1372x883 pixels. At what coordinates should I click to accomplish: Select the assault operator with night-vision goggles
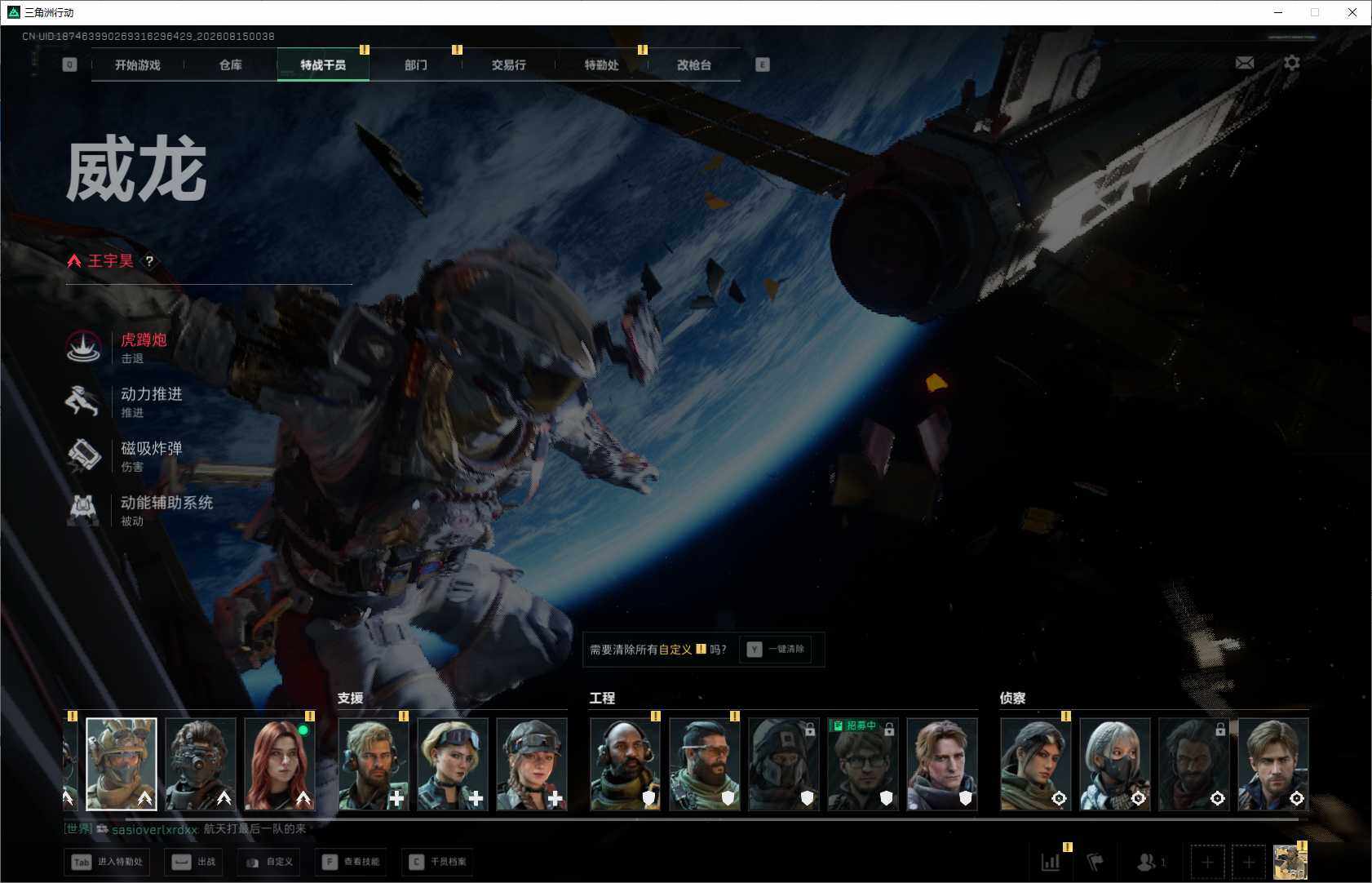coord(201,764)
